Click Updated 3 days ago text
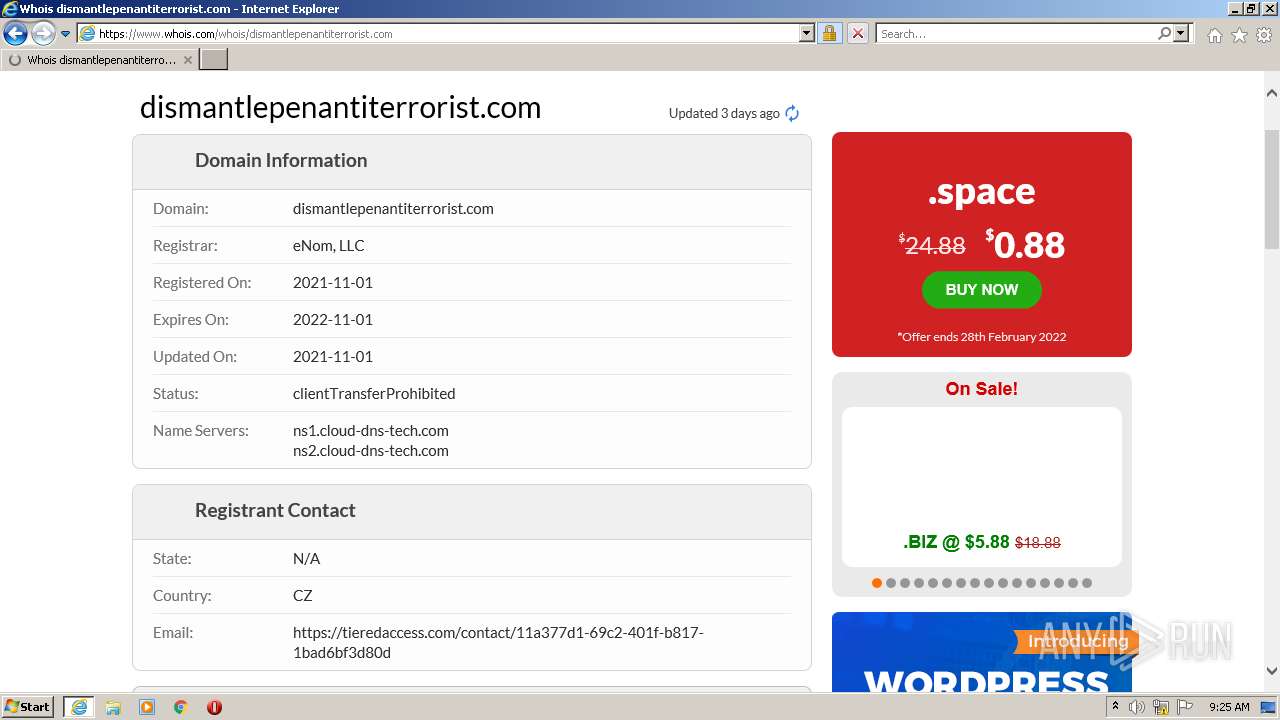1280x720 pixels. click(724, 113)
